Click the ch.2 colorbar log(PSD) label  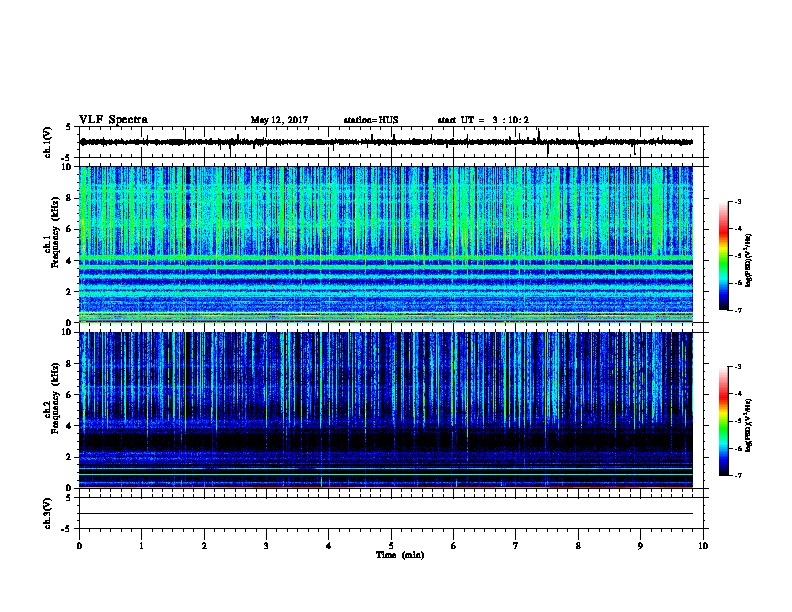(x=749, y=426)
